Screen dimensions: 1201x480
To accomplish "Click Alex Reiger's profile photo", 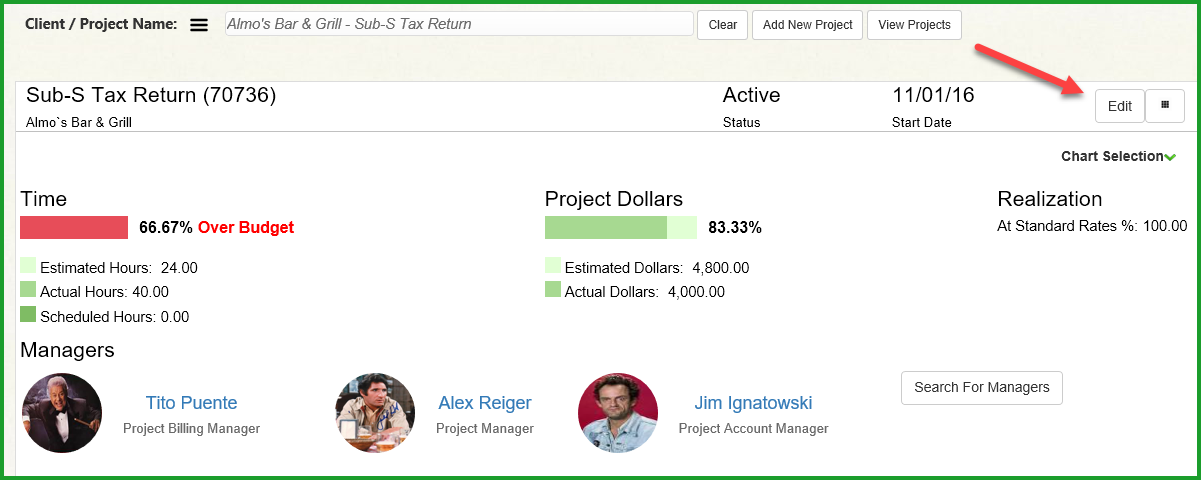I will 375,413.
